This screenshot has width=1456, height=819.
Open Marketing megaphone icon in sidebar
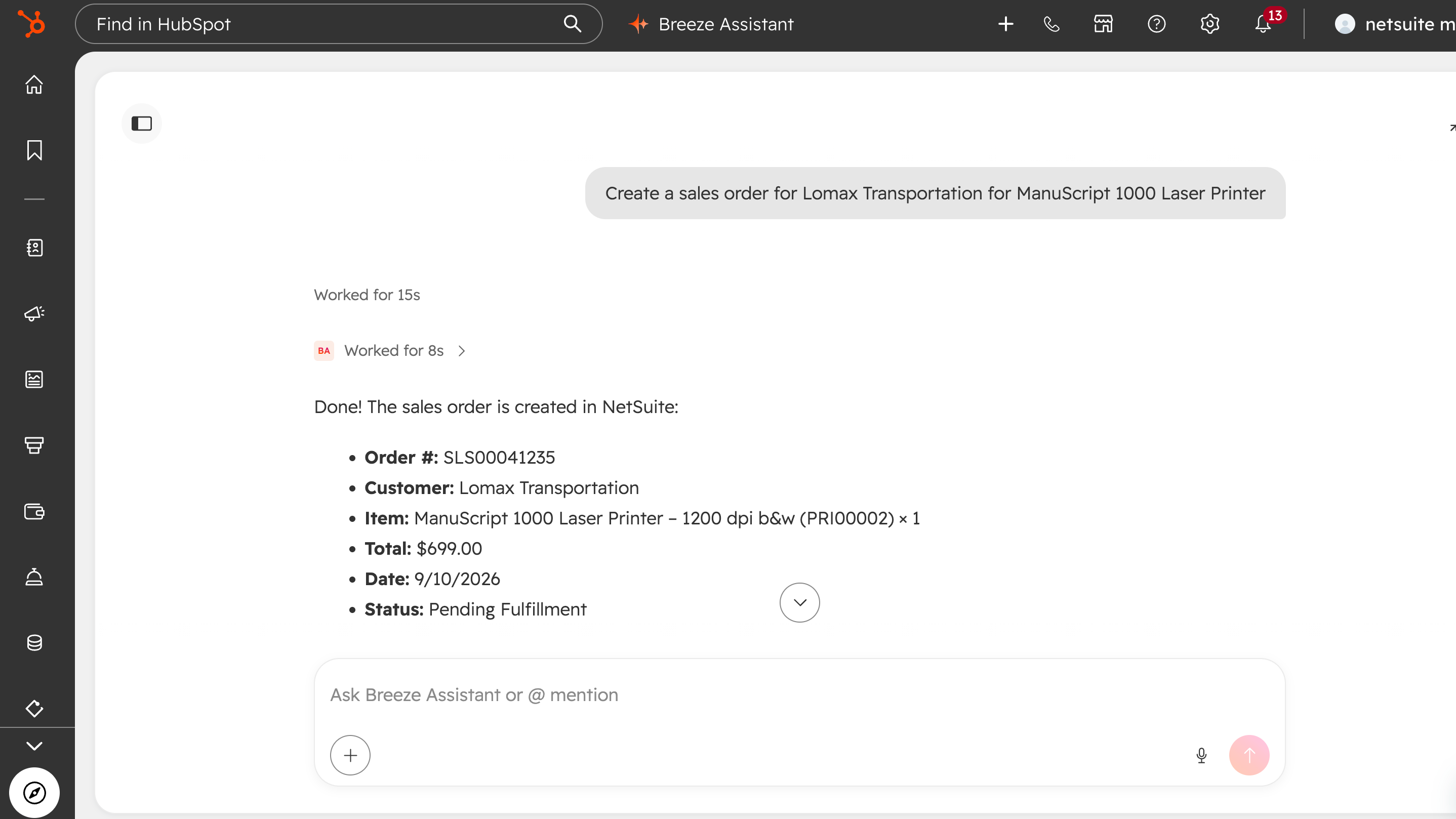[34, 313]
